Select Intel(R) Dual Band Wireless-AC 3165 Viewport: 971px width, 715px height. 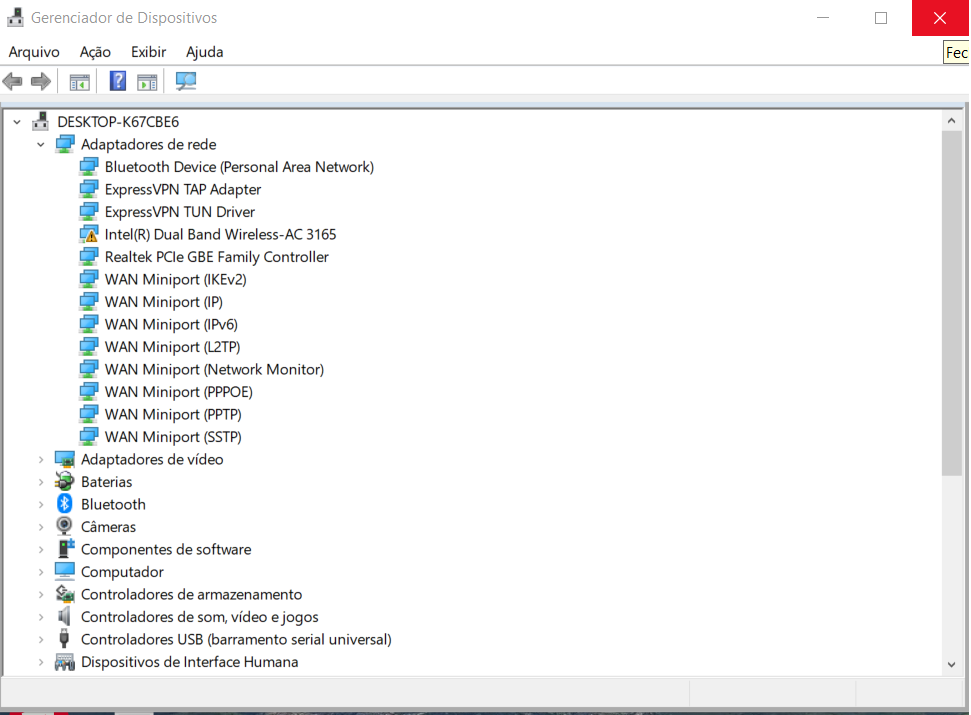tap(220, 234)
